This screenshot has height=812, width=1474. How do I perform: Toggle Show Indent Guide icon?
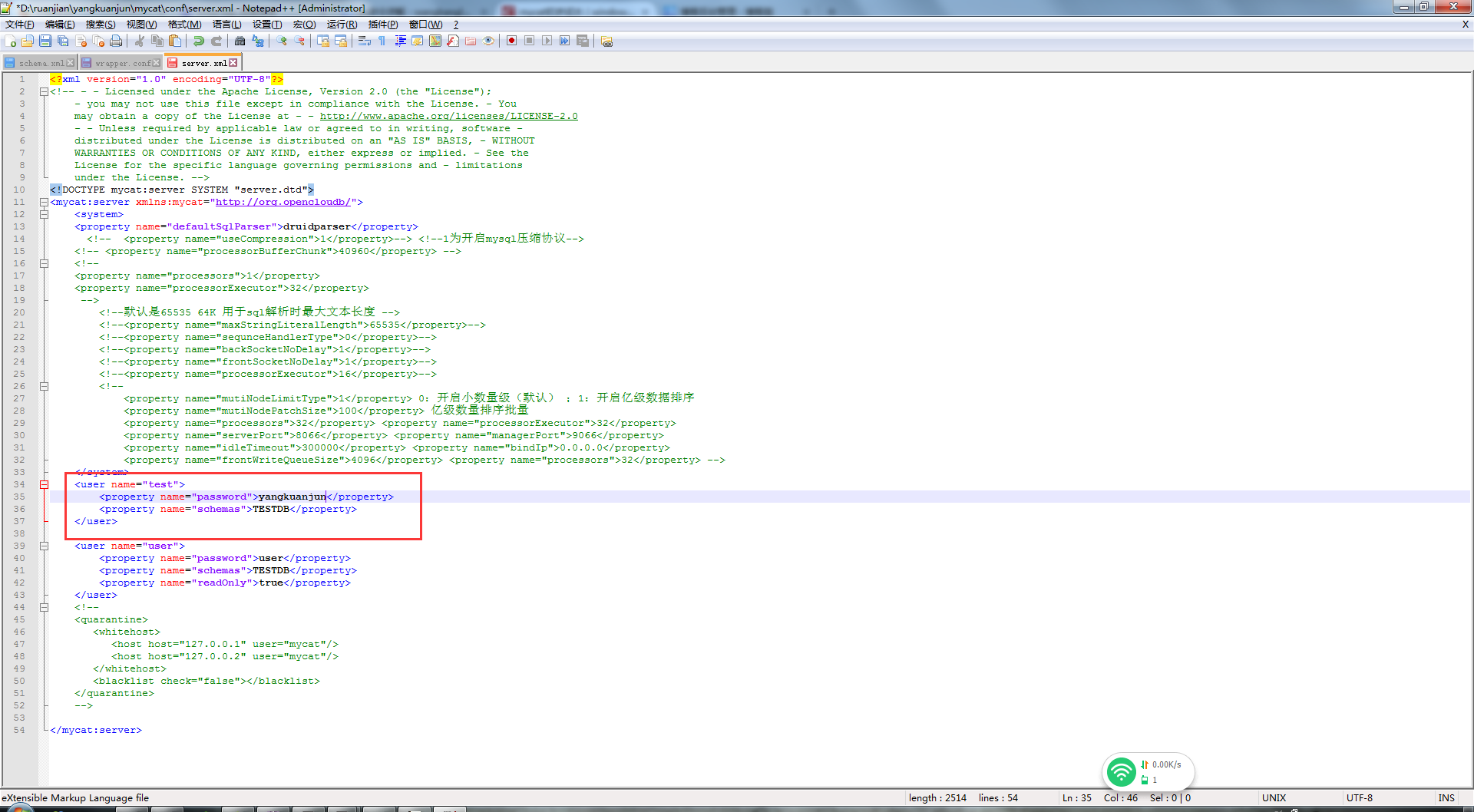(400, 41)
